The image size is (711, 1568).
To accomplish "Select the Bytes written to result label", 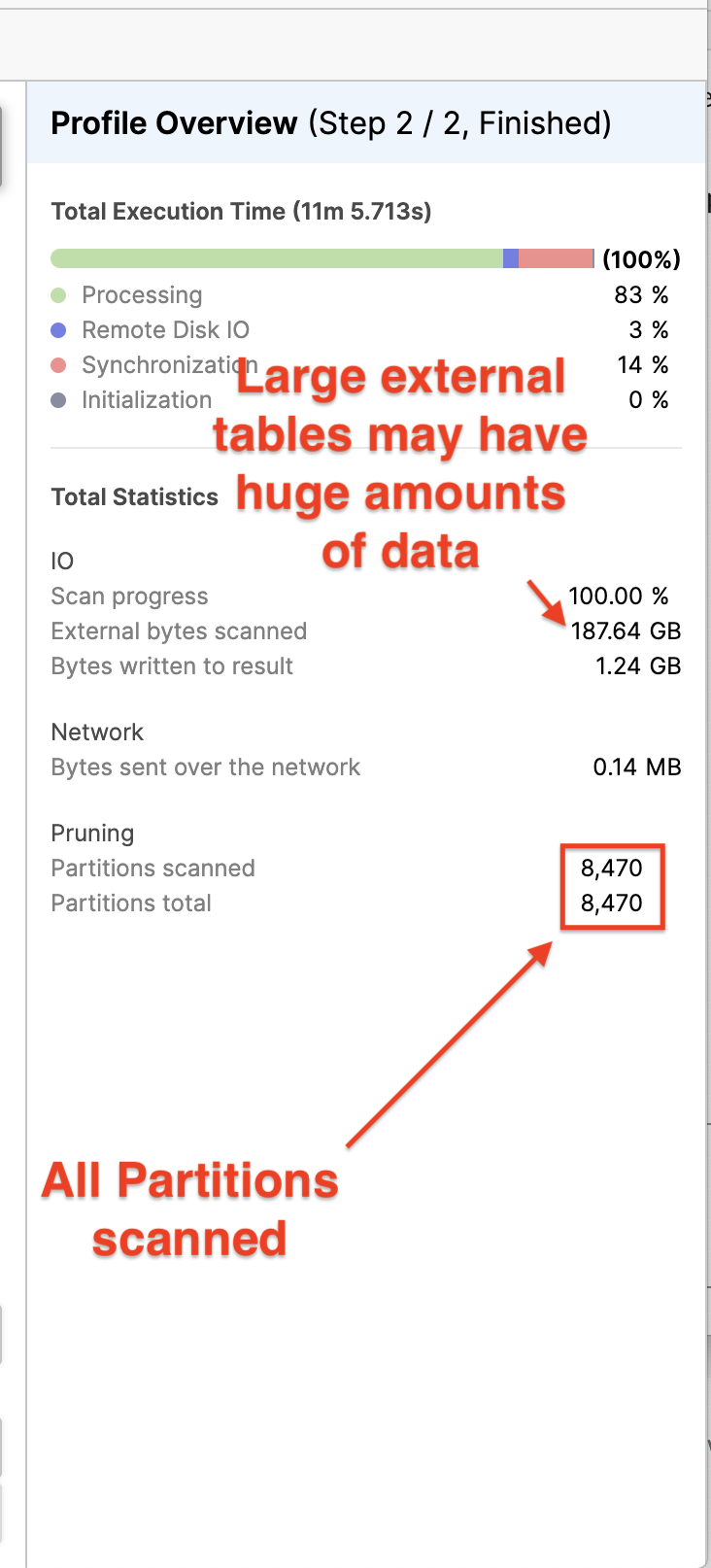I will tap(172, 666).
